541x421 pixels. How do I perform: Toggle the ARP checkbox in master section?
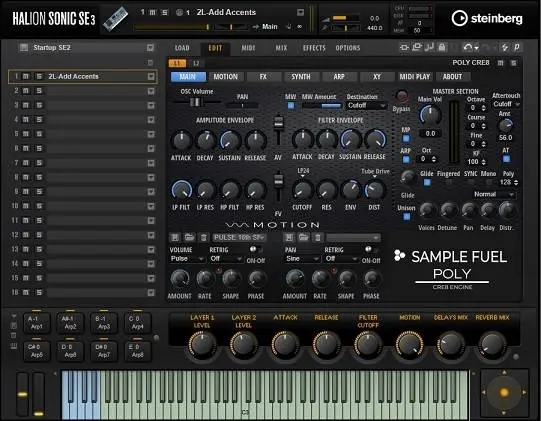(406, 159)
